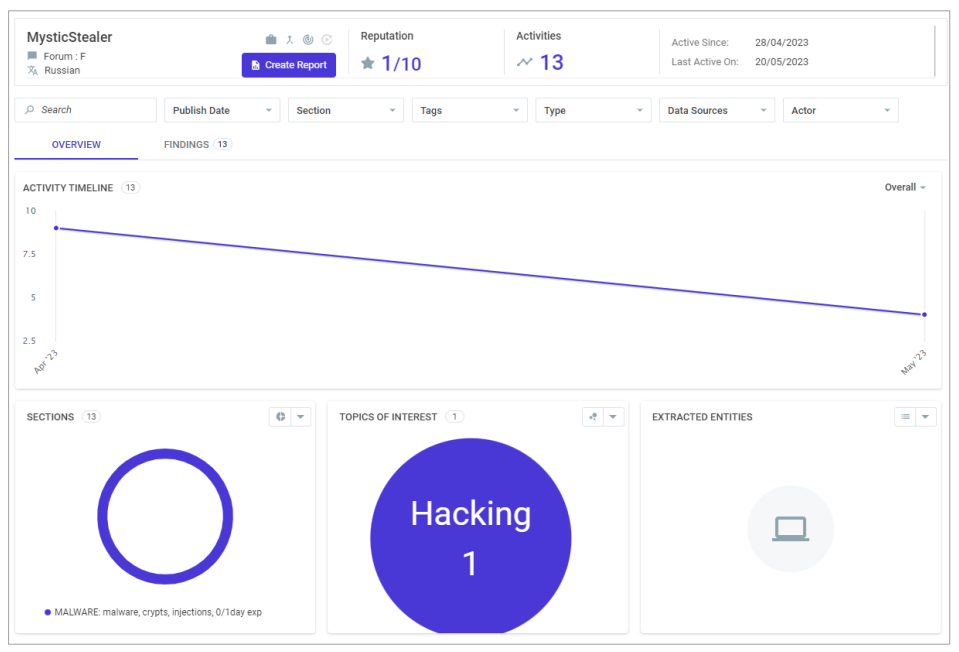Open the Publish Date dropdown
Image resolution: width=959 pixels, height=652 pixels.
[222, 110]
